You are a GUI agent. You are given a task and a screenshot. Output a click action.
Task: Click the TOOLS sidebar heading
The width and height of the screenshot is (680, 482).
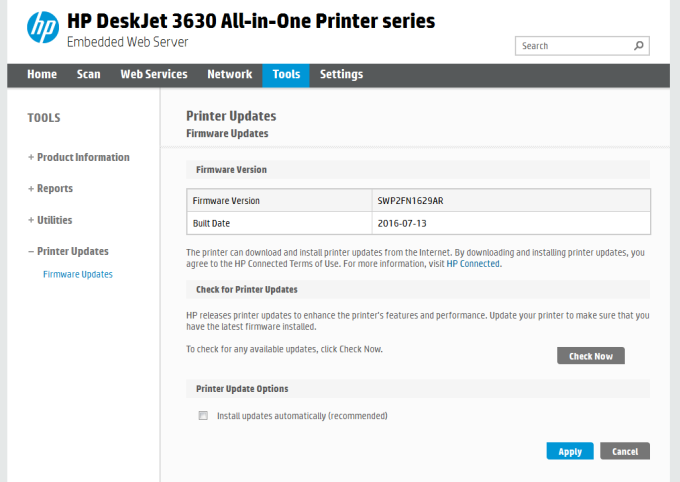click(44, 118)
